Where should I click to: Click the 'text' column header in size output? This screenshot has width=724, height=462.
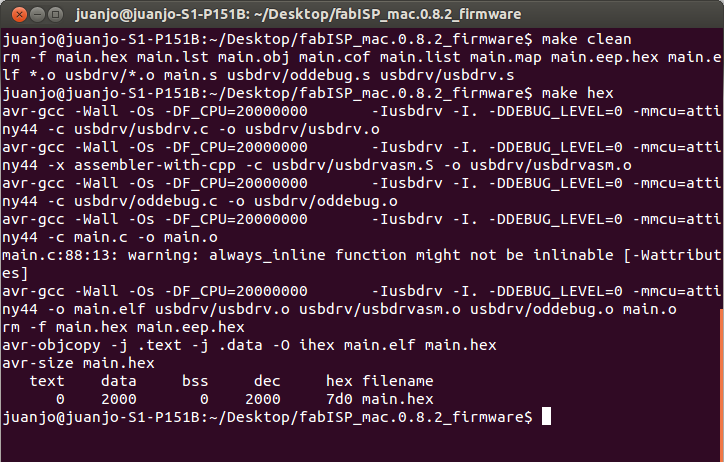point(47,381)
